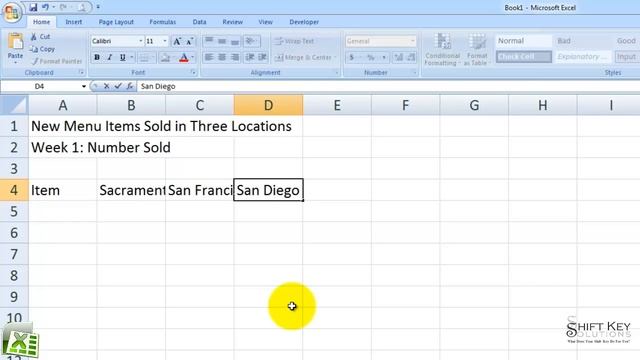Switch to the Review tab
Screen dimensions: 640x360
point(232,22)
